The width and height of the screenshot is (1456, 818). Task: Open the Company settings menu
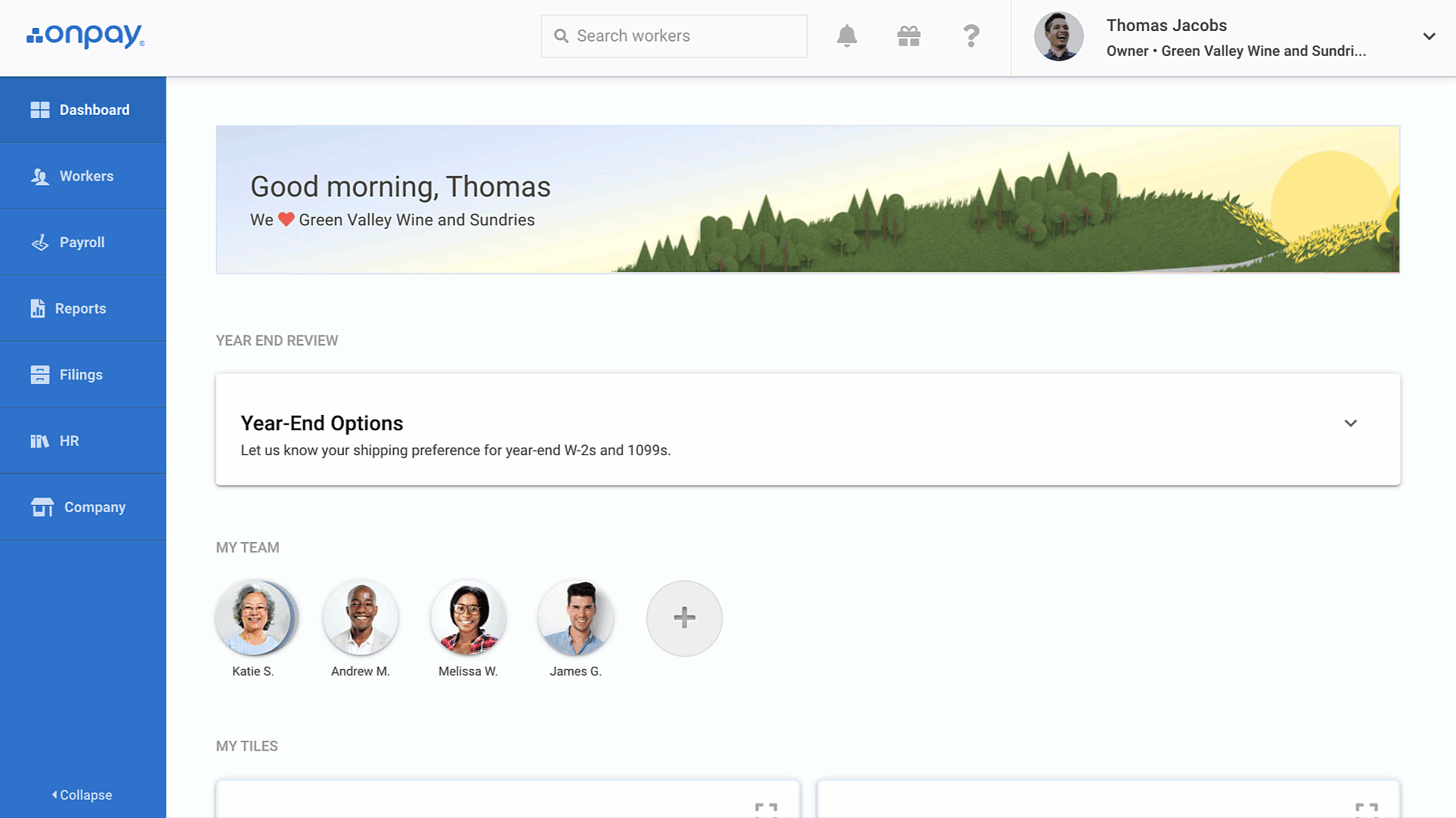coord(83,507)
